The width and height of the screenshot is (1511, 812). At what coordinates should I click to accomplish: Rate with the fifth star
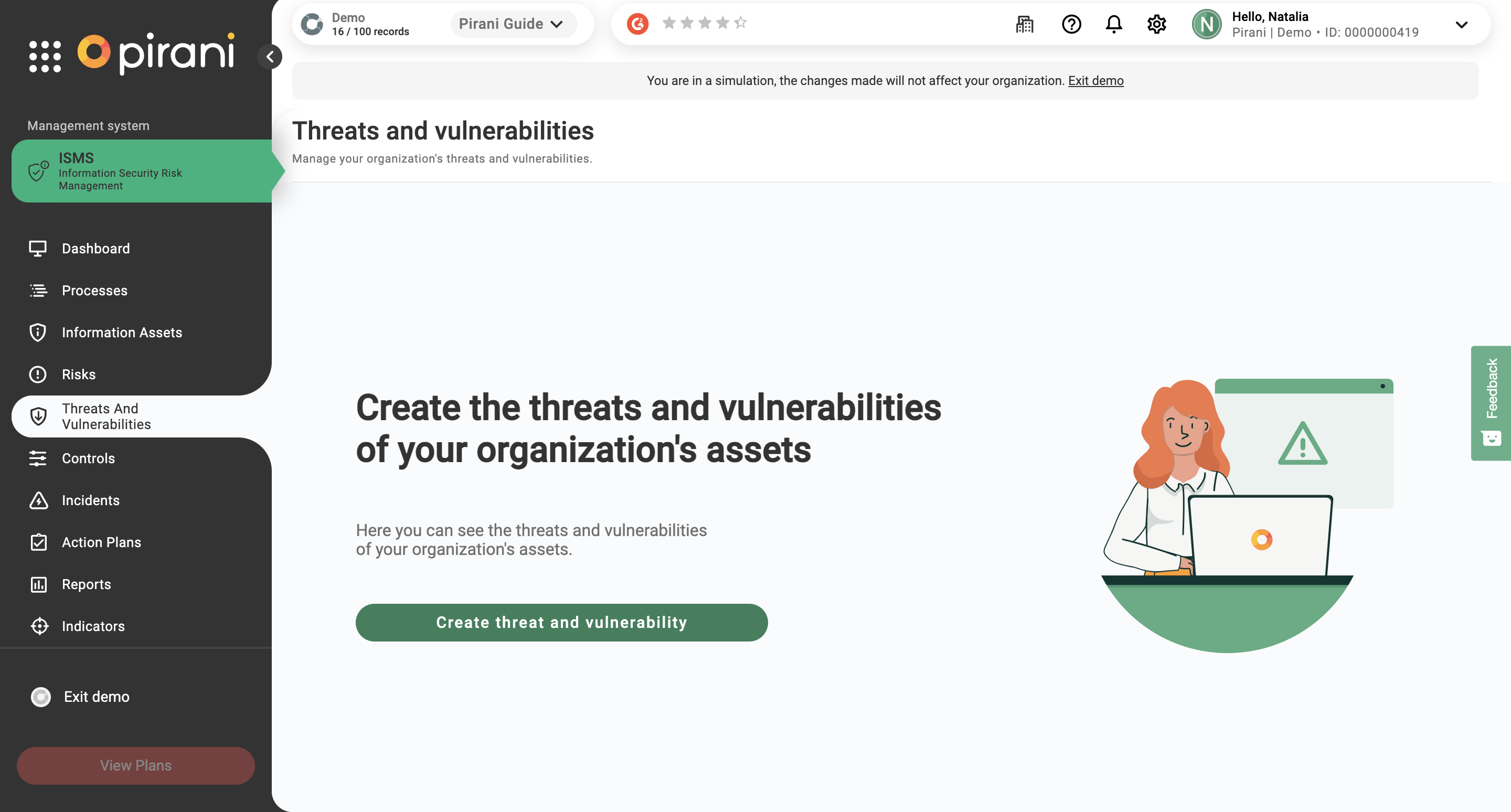741,23
